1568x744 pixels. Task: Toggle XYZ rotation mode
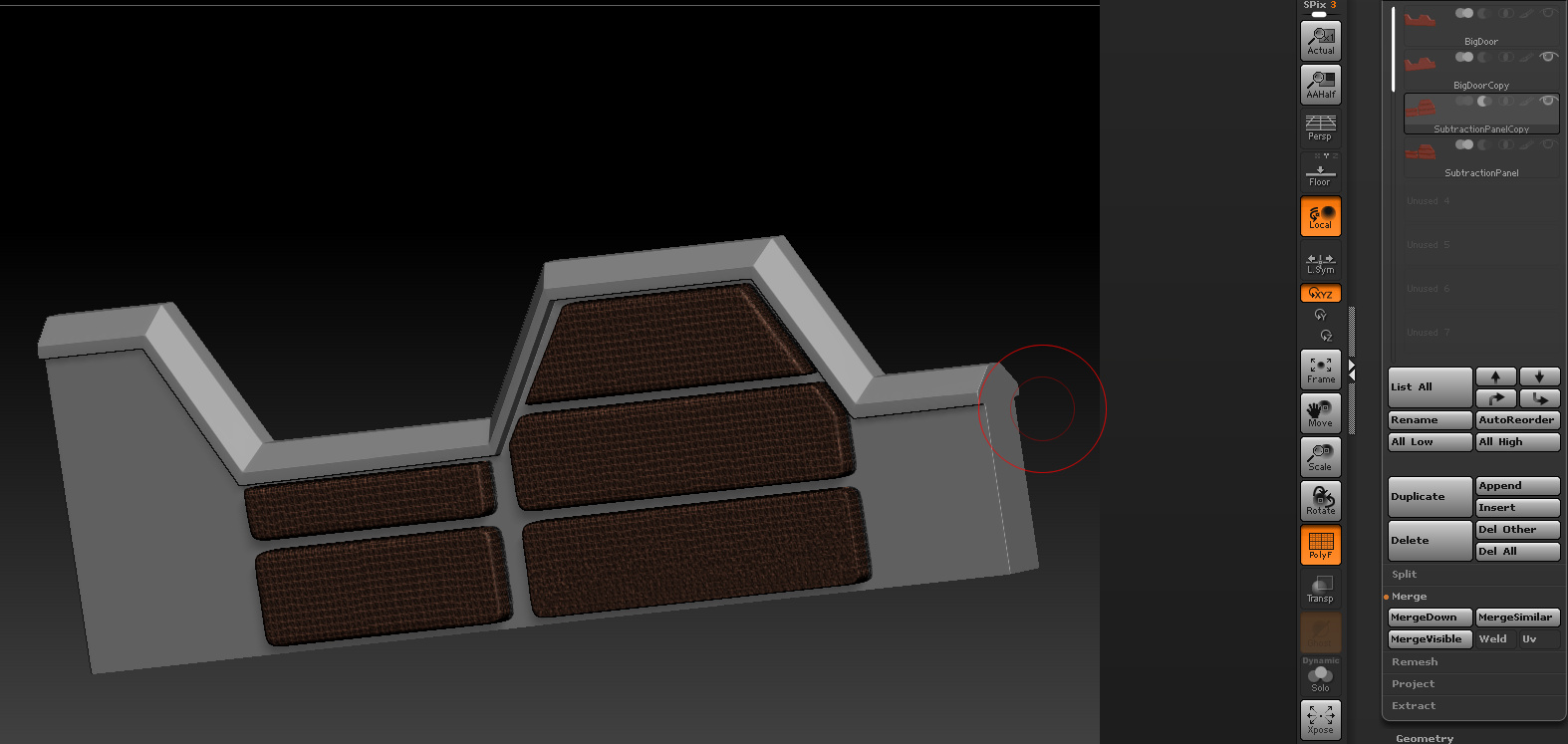click(1320, 293)
